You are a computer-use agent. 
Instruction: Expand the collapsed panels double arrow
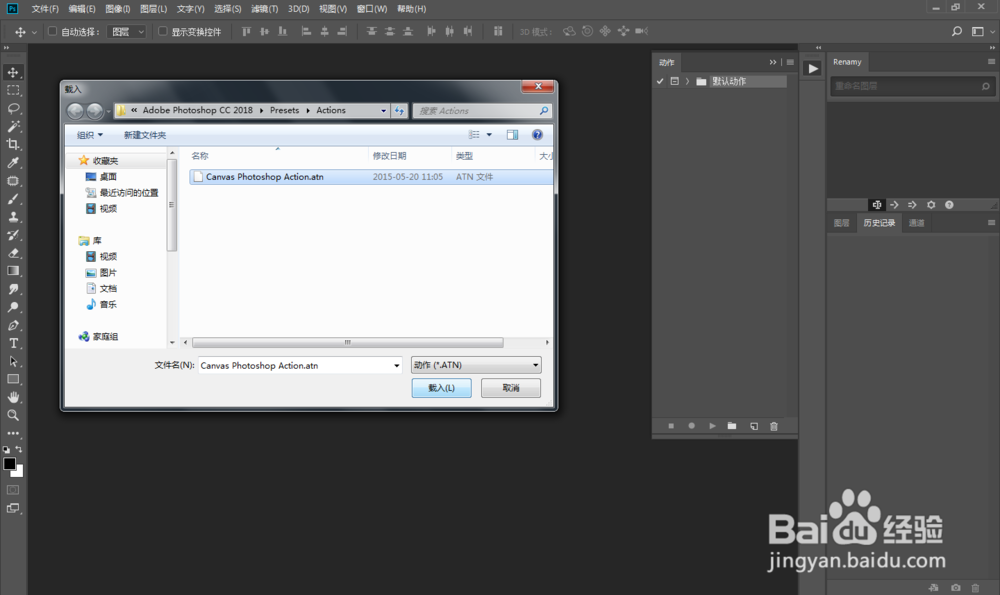pyautogui.click(x=772, y=62)
